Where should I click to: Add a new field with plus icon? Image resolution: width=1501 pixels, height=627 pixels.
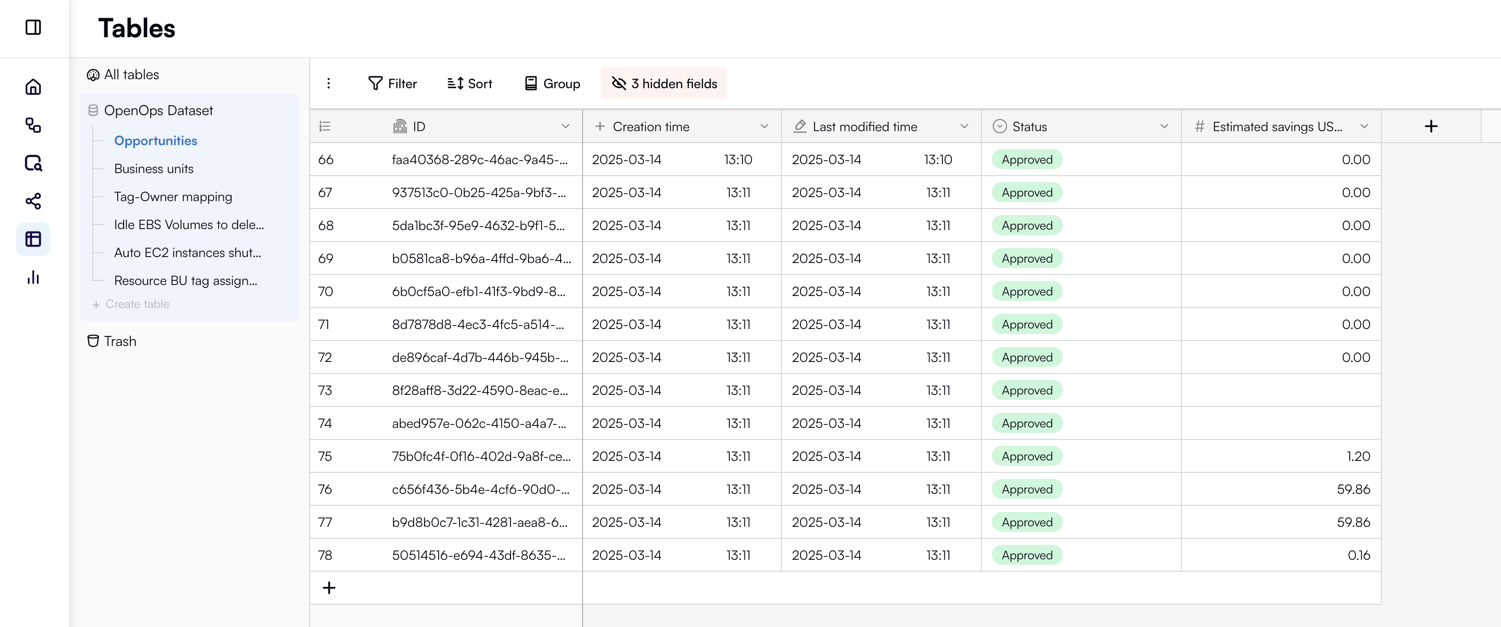pos(1431,126)
